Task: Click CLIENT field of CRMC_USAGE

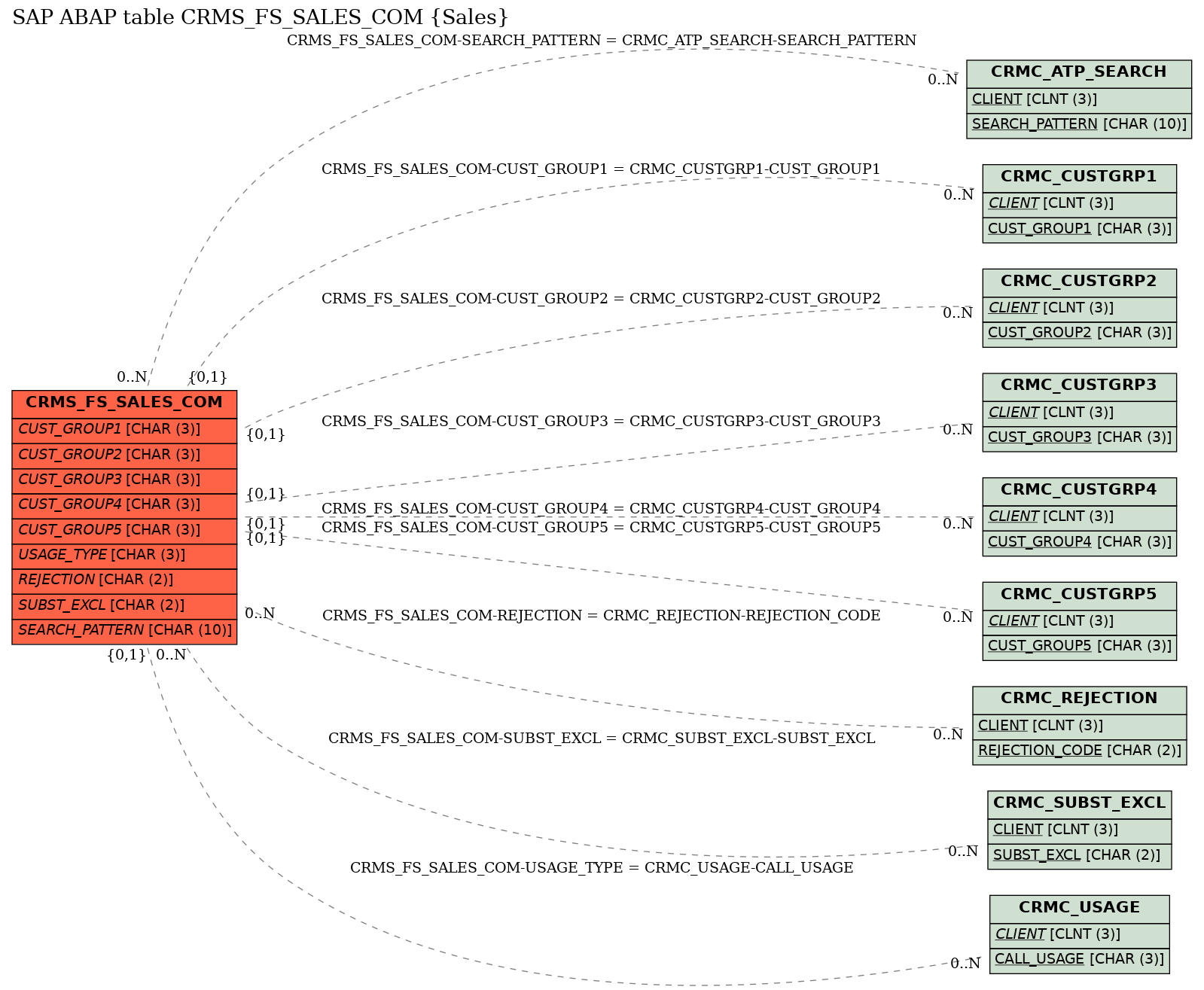Action: [1079, 935]
